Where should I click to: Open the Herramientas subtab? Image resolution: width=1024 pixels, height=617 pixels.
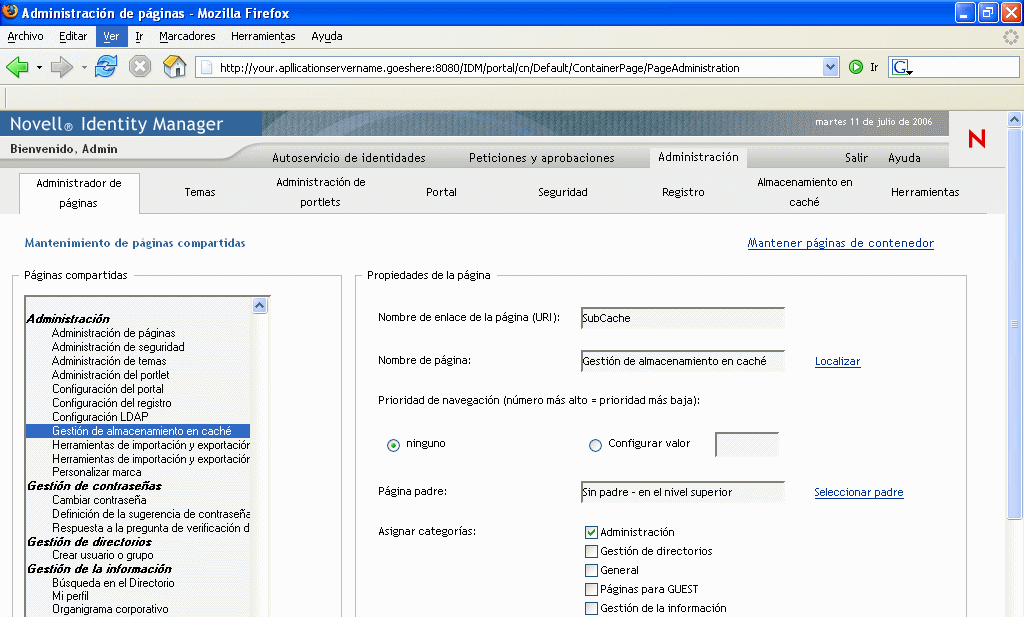(925, 193)
